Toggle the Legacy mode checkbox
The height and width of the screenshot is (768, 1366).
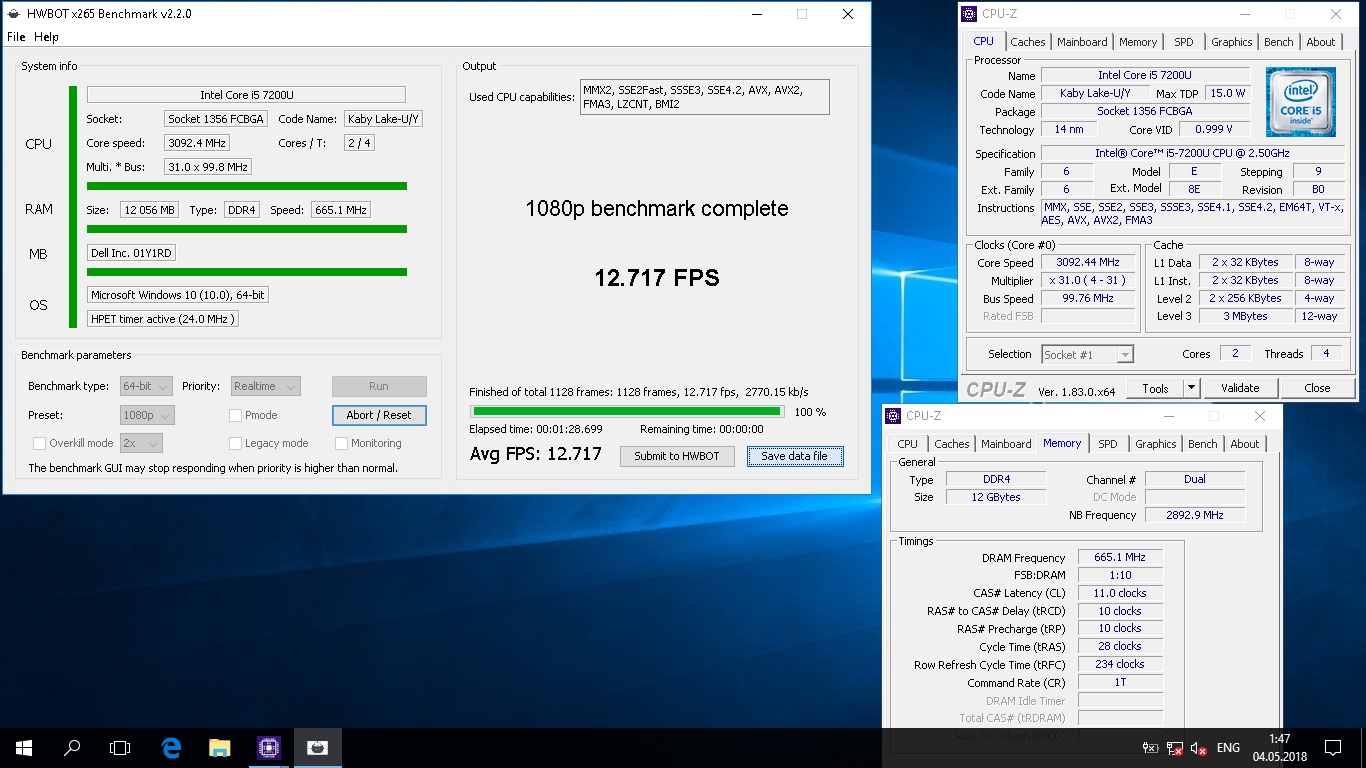[236, 443]
